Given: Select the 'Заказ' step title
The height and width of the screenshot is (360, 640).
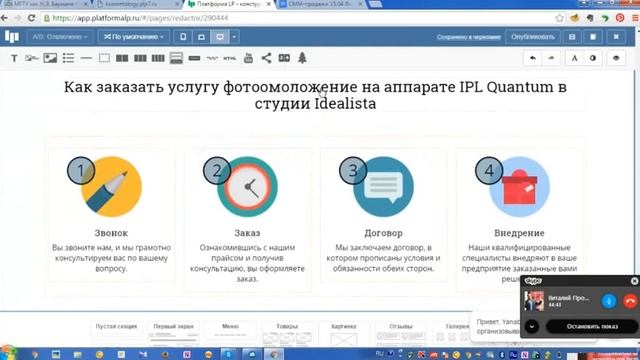Looking at the screenshot, I should coord(247,233).
